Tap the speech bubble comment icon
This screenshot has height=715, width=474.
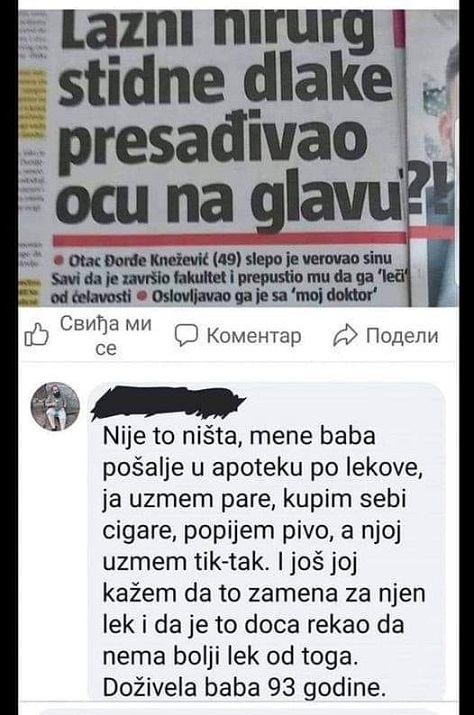click(186, 336)
